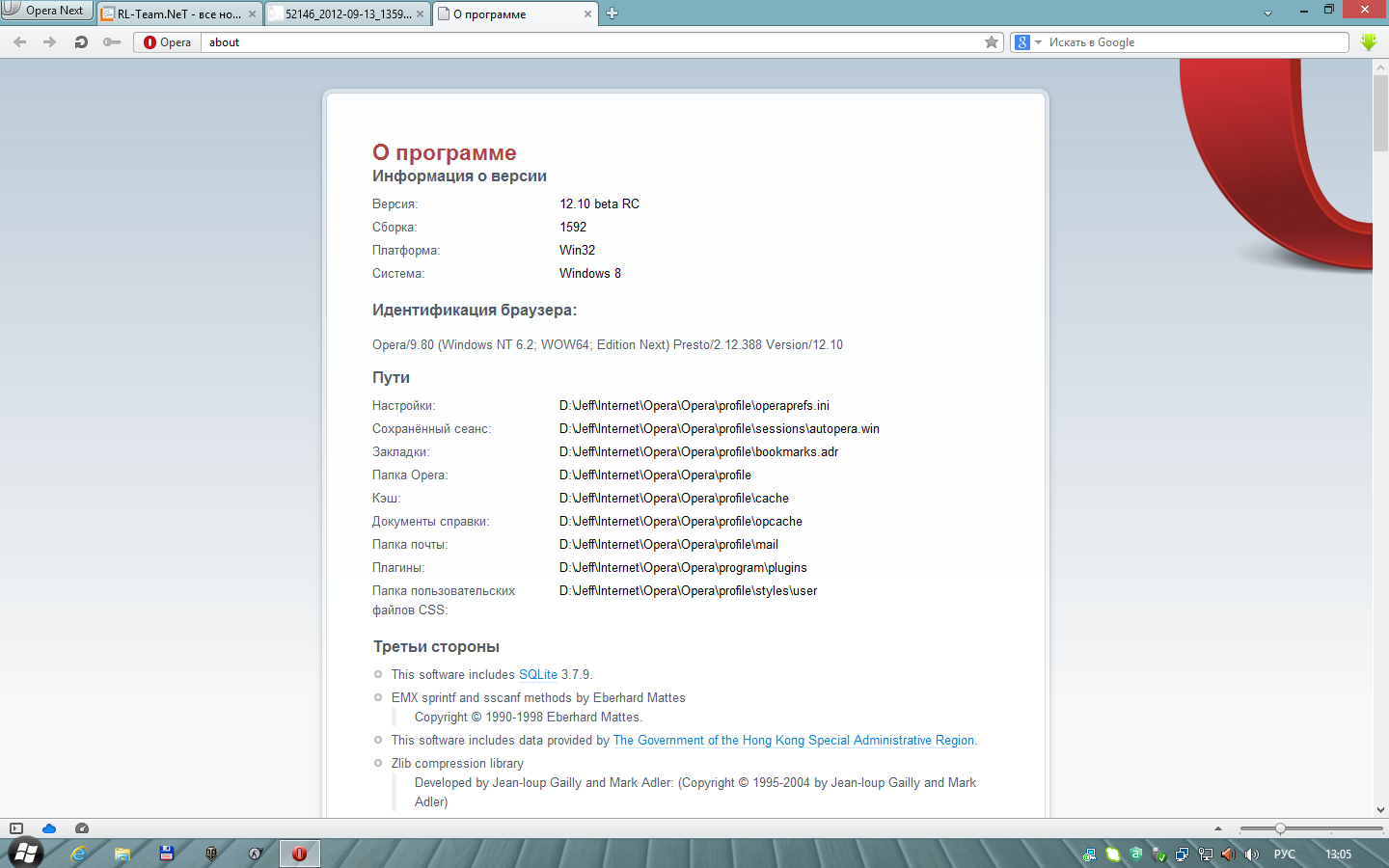The width and height of the screenshot is (1389, 868).
Task: Toggle the panels button in status bar
Action: [x=16, y=828]
